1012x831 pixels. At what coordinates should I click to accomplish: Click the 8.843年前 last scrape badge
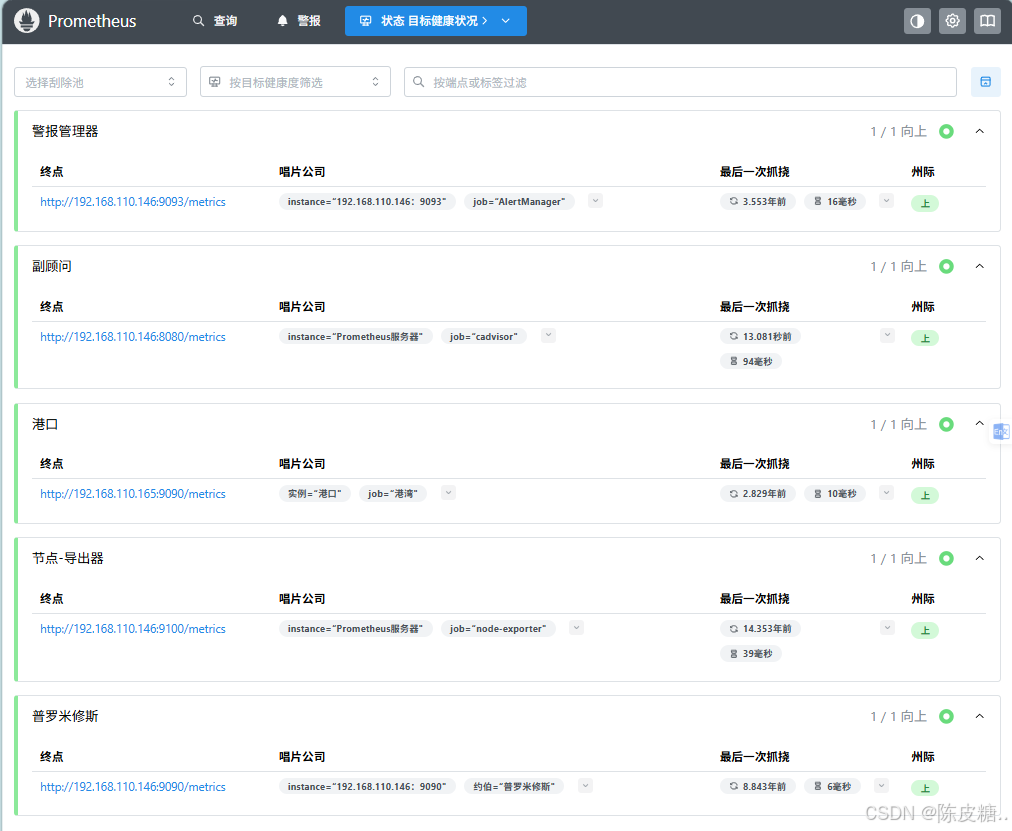[758, 787]
